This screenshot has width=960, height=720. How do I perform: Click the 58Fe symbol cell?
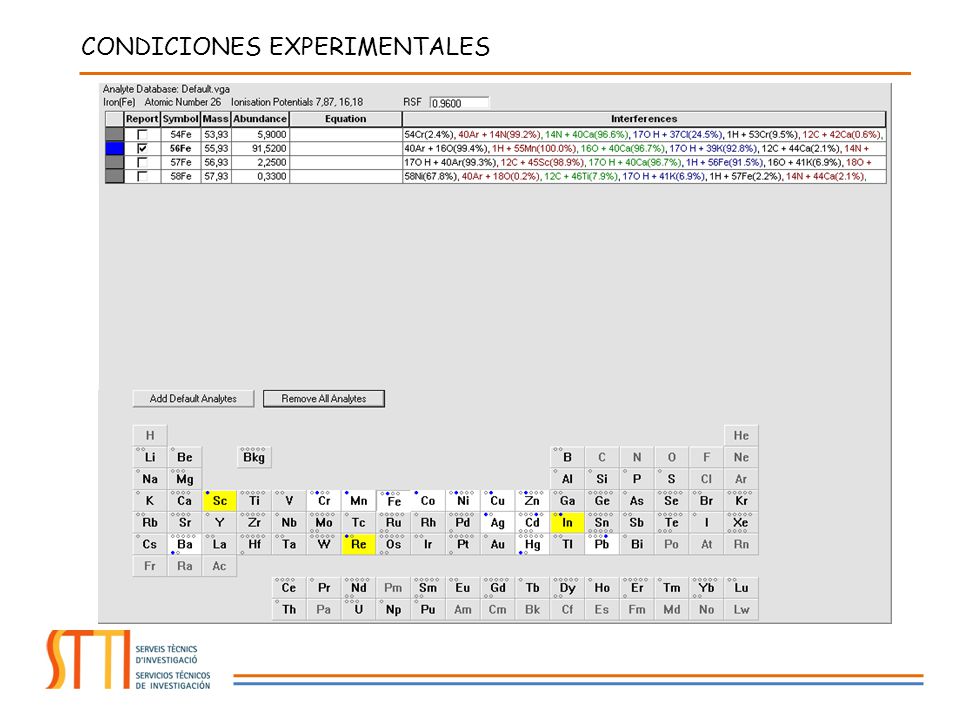pos(181,176)
